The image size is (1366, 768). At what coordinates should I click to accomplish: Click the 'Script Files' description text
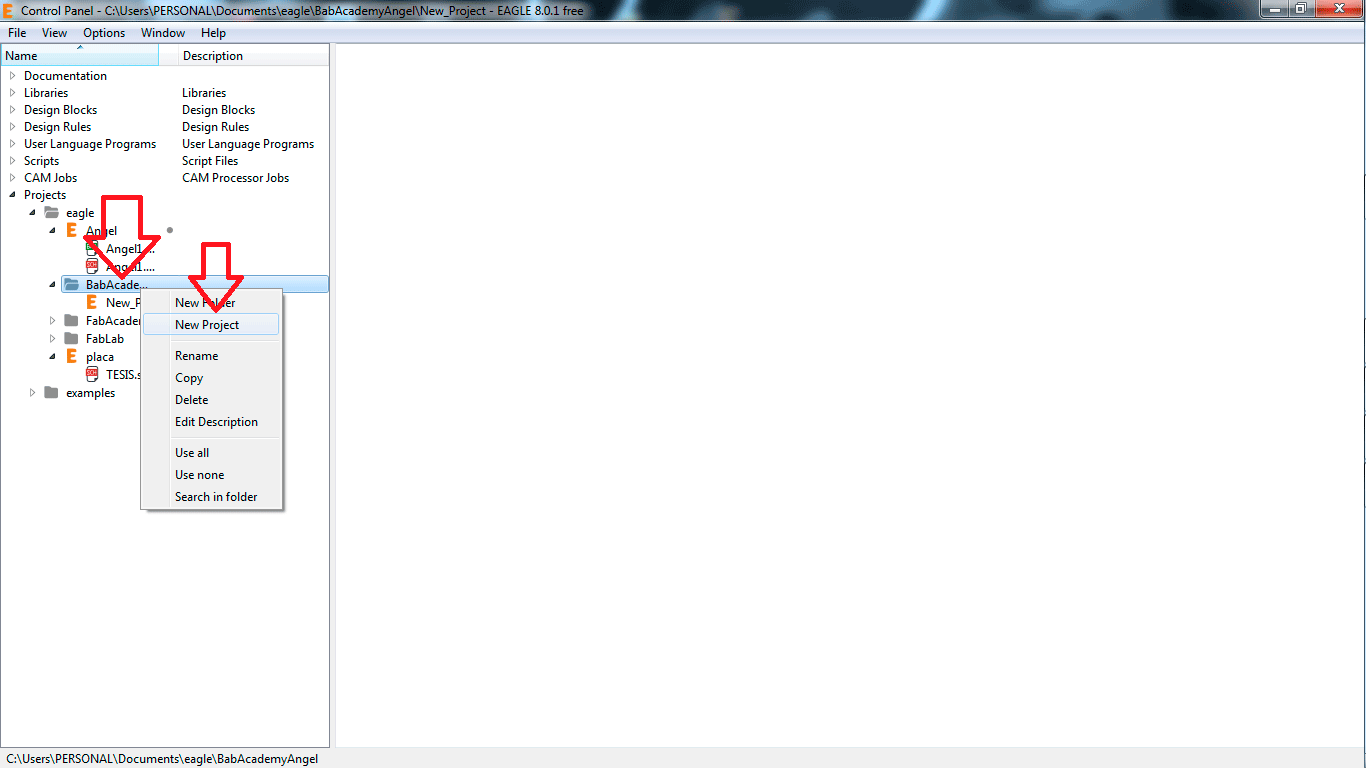[x=210, y=161]
